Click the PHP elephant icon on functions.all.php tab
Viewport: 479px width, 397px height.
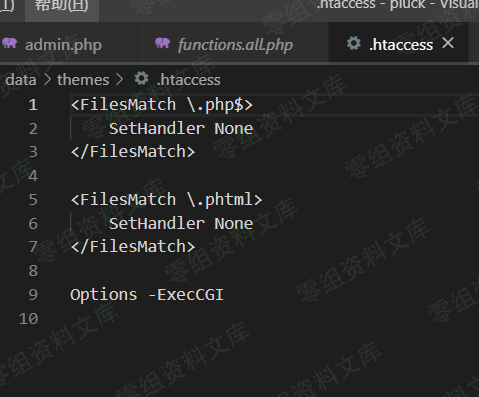(162, 43)
